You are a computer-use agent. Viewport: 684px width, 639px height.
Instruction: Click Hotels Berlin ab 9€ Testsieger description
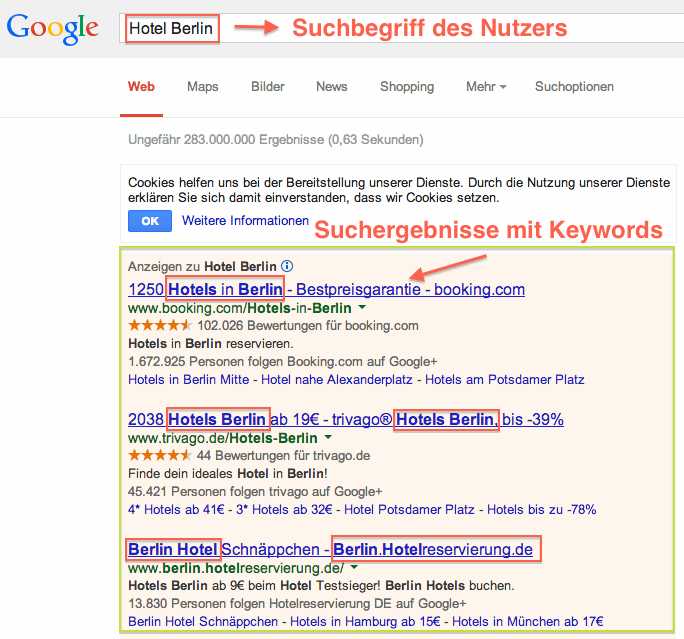click(x=321, y=585)
